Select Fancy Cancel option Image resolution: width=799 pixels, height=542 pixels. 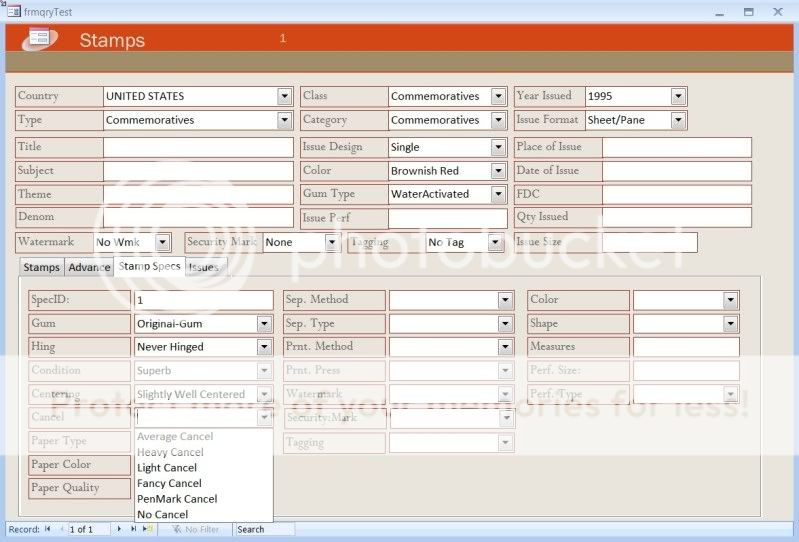coord(204,483)
